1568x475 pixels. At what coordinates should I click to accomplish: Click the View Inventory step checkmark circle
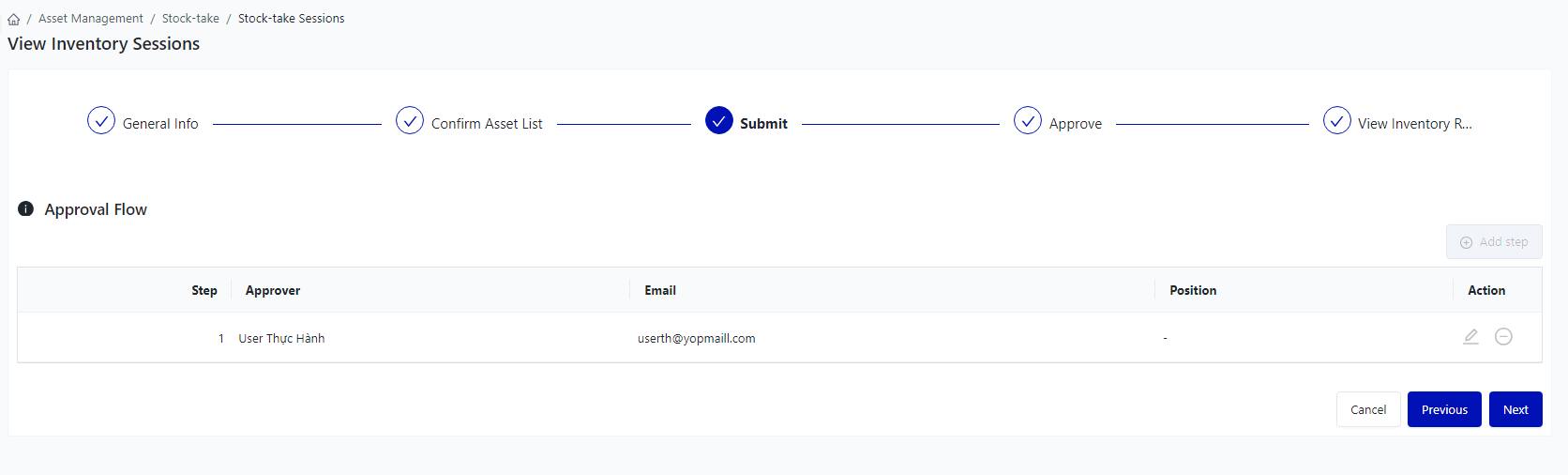tap(1336, 121)
